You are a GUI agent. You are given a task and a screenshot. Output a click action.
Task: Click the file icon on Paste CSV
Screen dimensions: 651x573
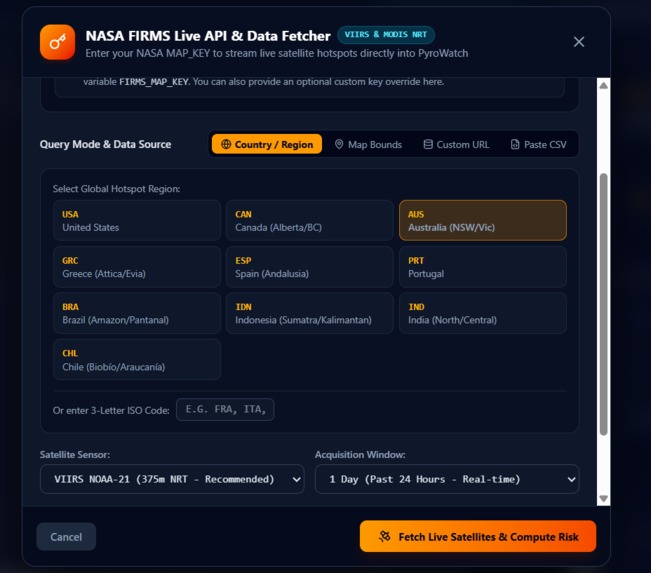pyautogui.click(x=515, y=144)
